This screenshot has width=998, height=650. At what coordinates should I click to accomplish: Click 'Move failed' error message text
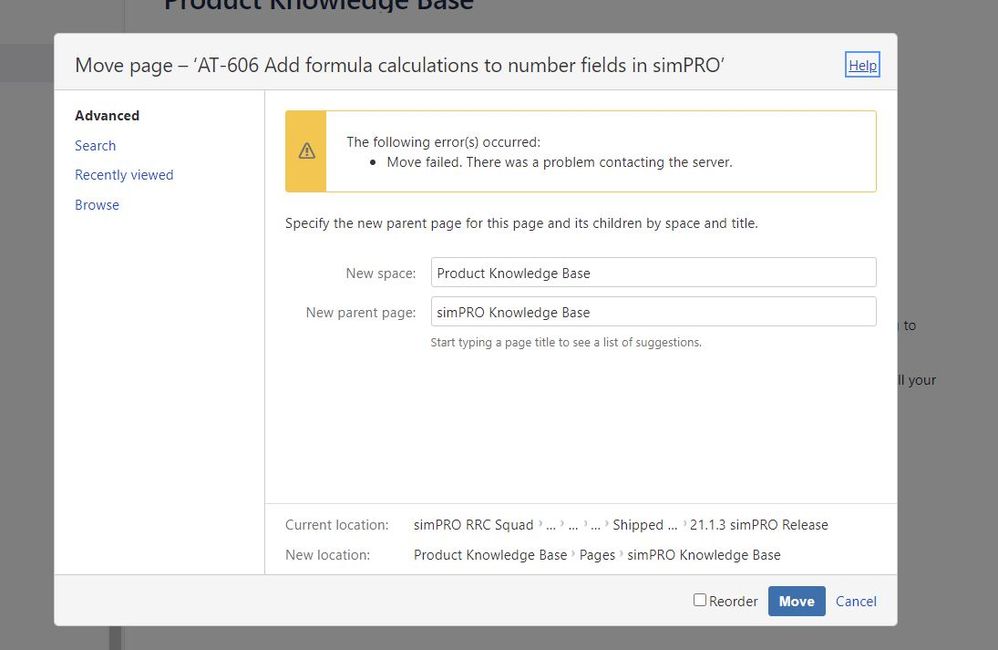click(x=559, y=162)
